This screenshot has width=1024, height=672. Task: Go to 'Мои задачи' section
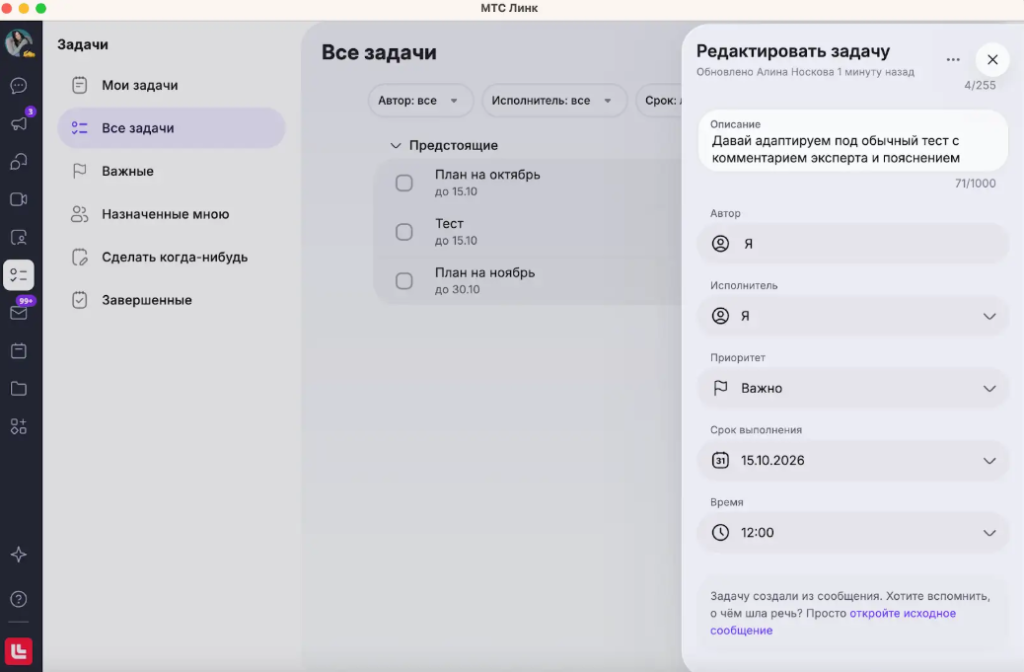(x=171, y=85)
